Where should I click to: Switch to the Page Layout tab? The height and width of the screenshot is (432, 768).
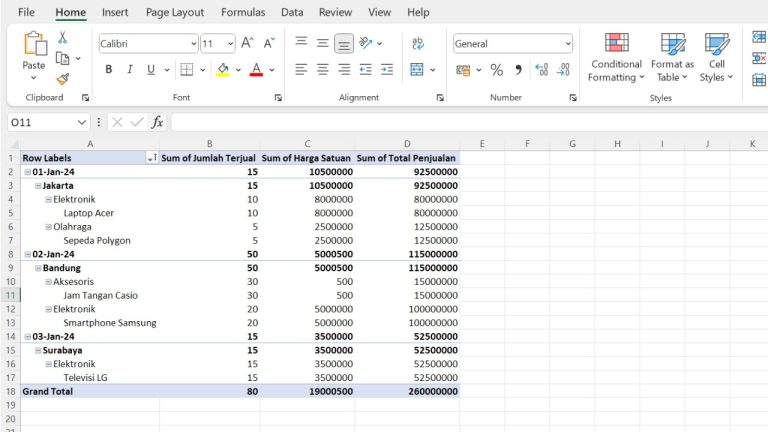(x=175, y=12)
